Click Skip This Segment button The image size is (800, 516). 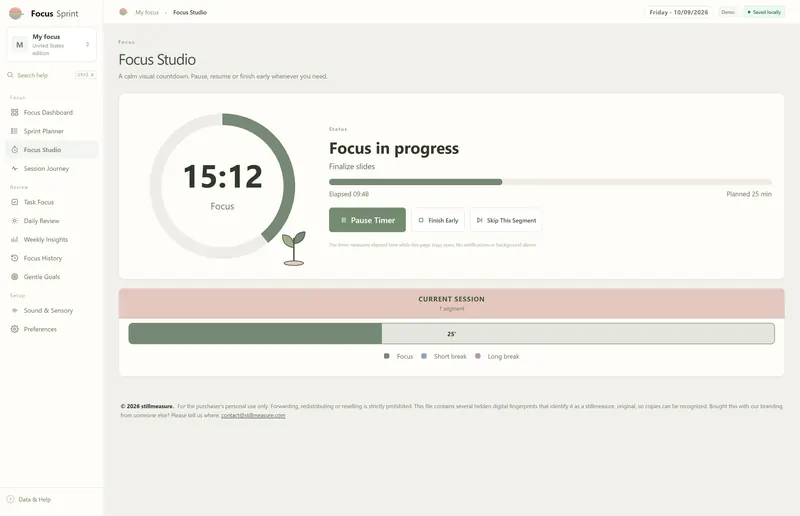[506, 220]
